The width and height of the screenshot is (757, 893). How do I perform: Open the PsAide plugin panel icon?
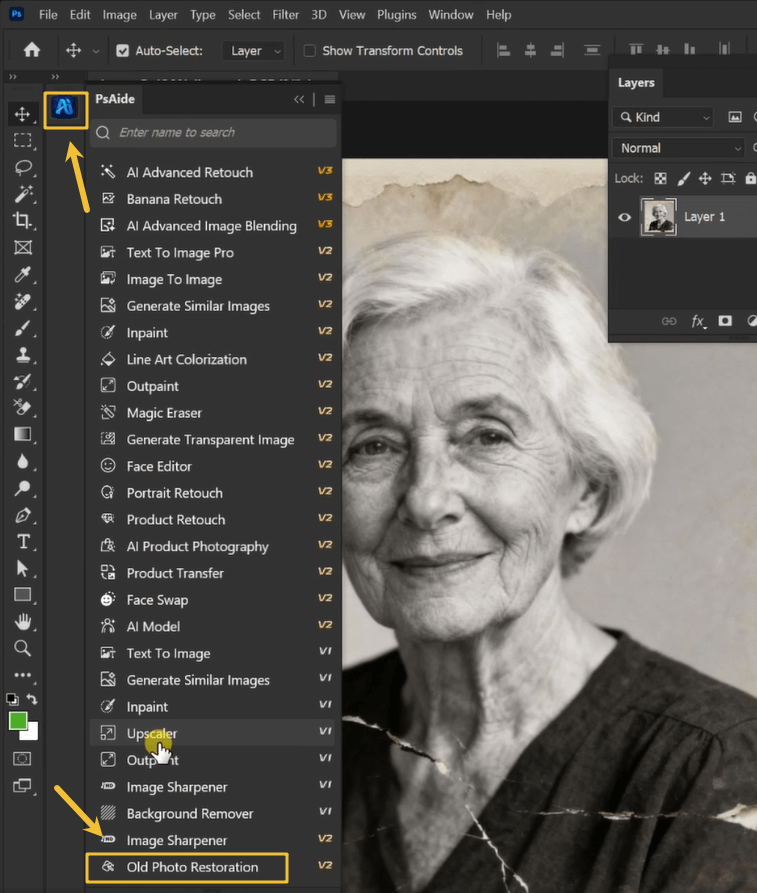tap(65, 107)
